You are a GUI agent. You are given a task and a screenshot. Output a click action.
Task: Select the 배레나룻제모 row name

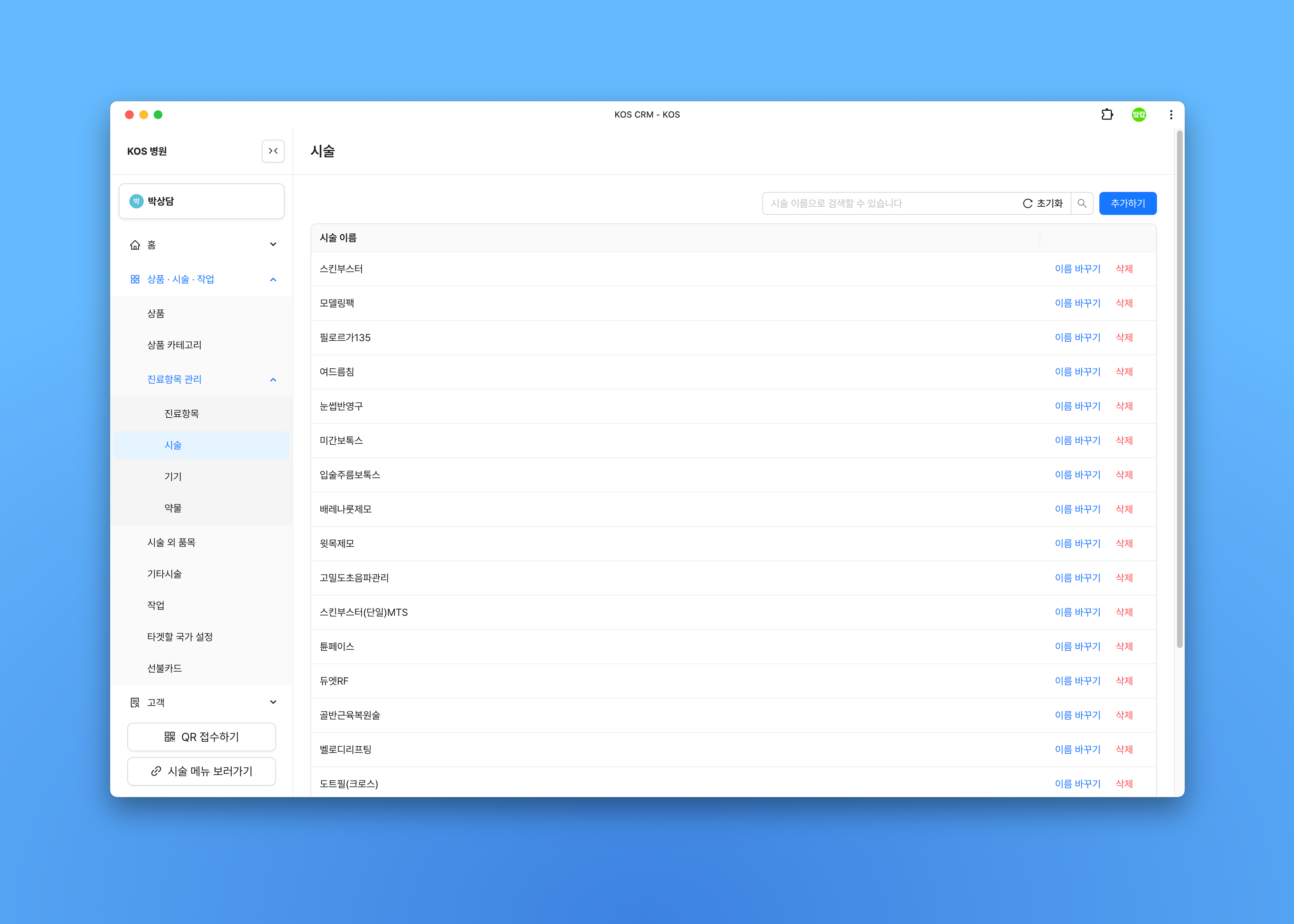(345, 509)
